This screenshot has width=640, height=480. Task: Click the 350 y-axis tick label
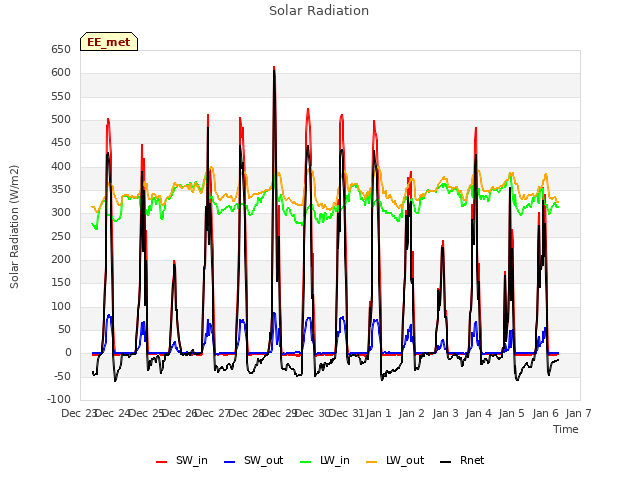click(x=61, y=189)
